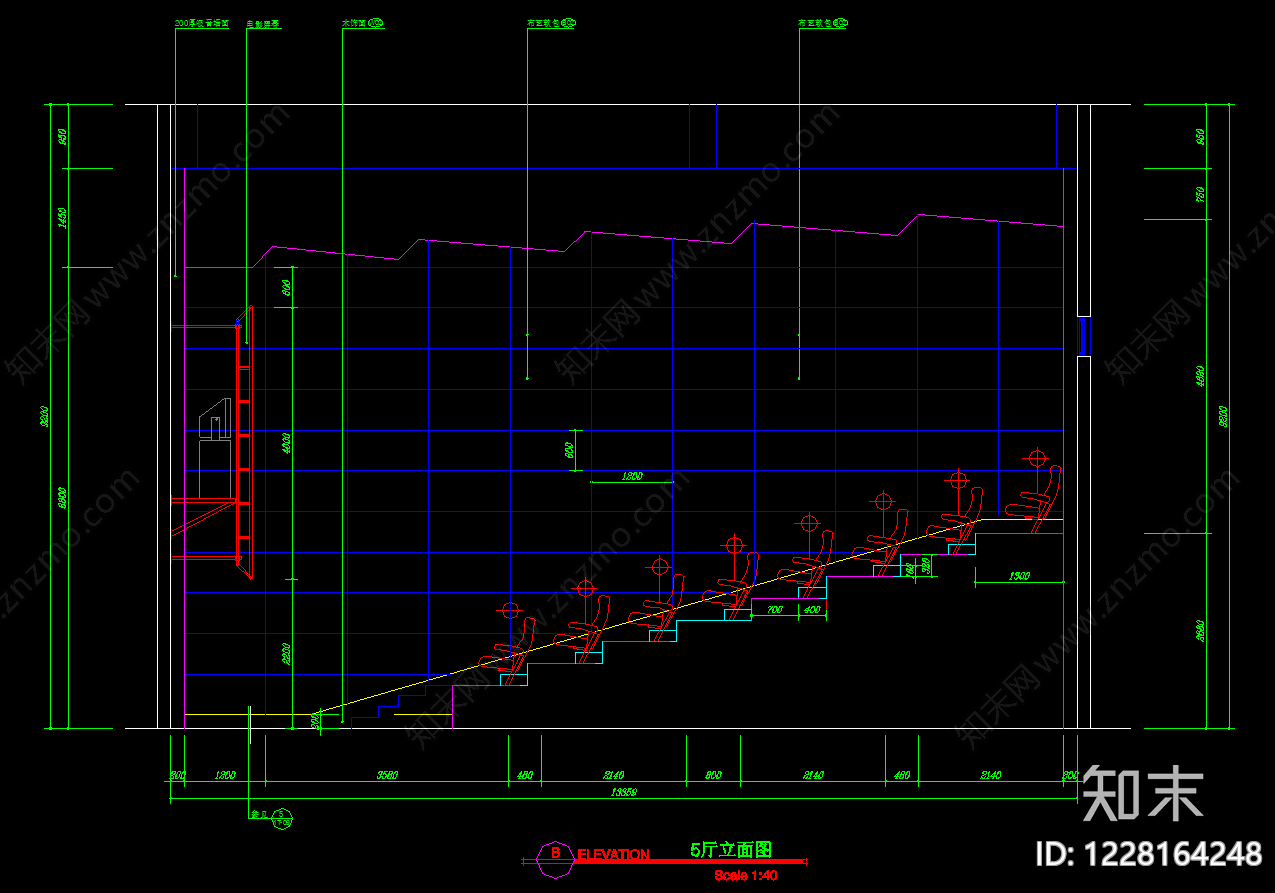Click the 750 dimension on right side
The image size is (1275, 893).
point(1200,194)
